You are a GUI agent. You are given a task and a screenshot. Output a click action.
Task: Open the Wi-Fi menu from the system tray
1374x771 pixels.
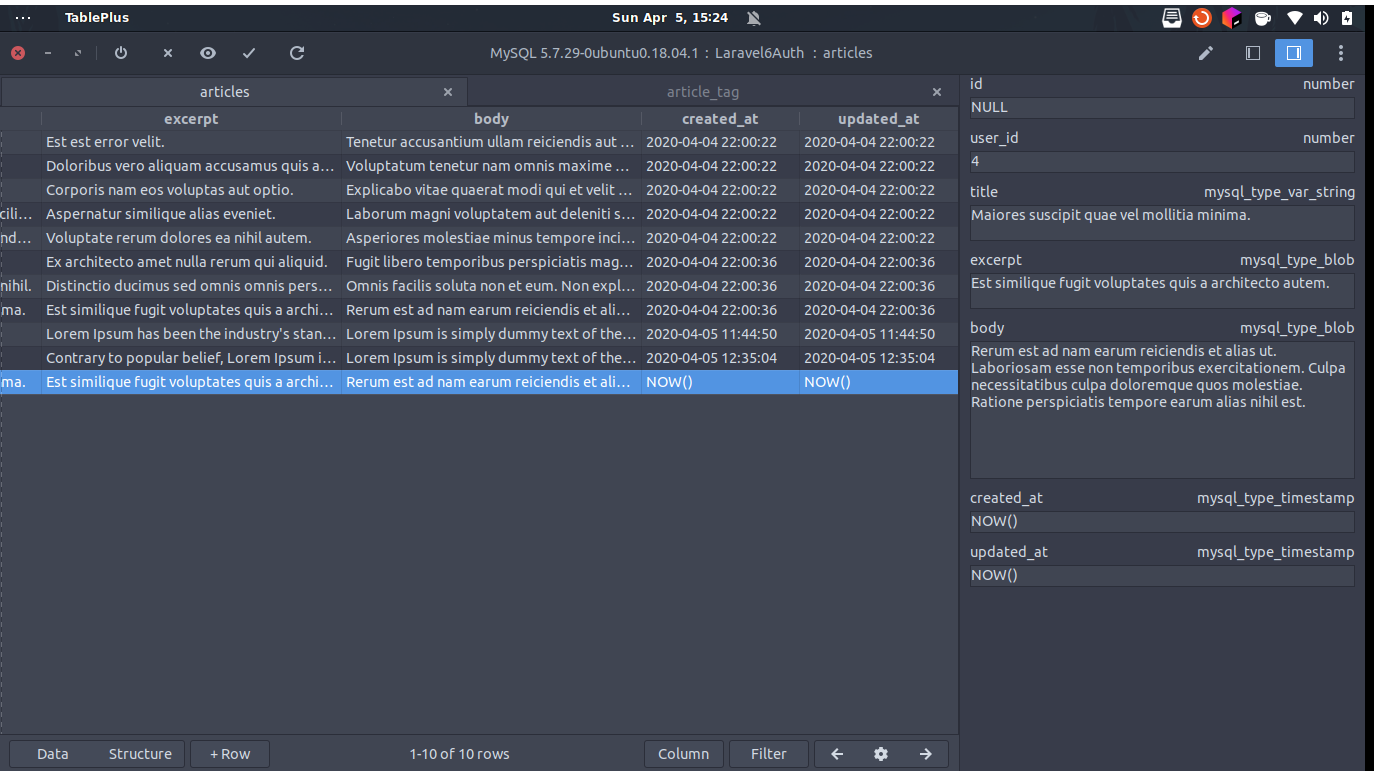[1293, 17]
